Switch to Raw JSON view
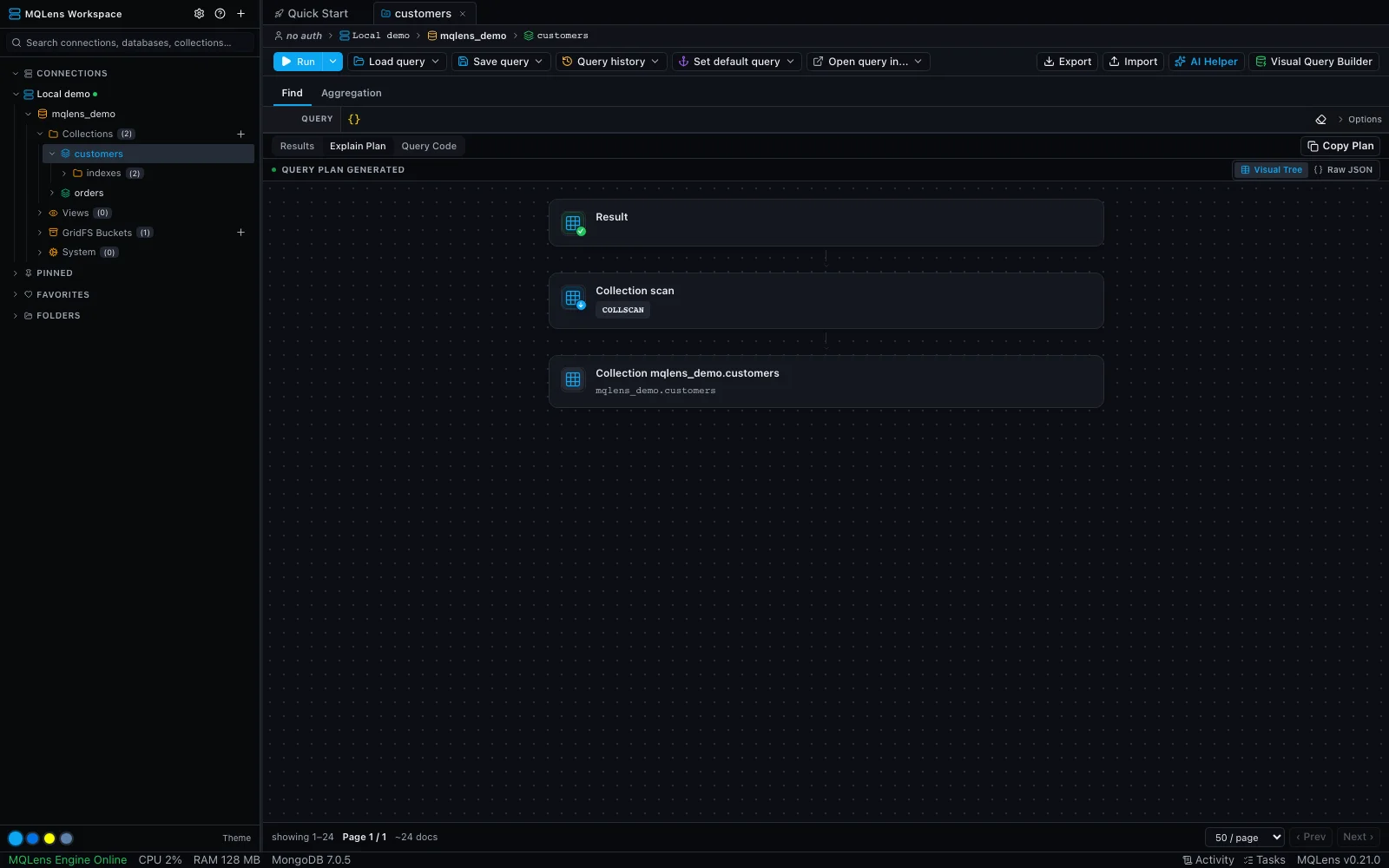This screenshot has height=868, width=1389. 1343,170
